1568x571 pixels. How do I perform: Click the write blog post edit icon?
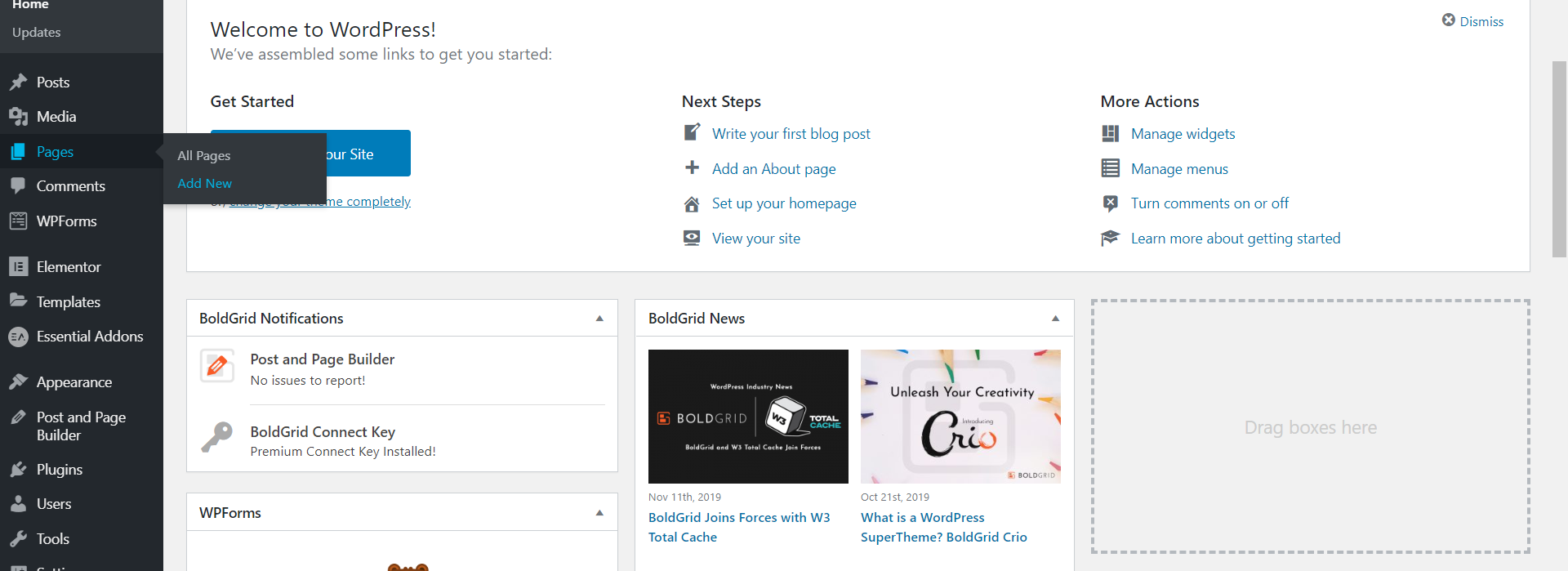[x=692, y=132]
